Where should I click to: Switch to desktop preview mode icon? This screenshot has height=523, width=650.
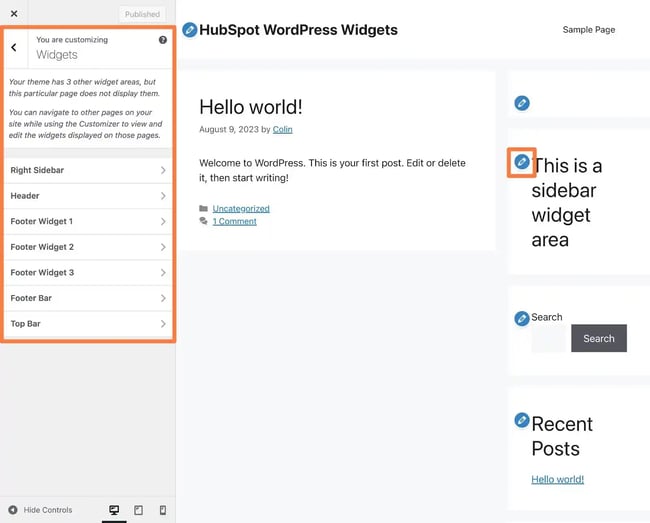(x=114, y=510)
